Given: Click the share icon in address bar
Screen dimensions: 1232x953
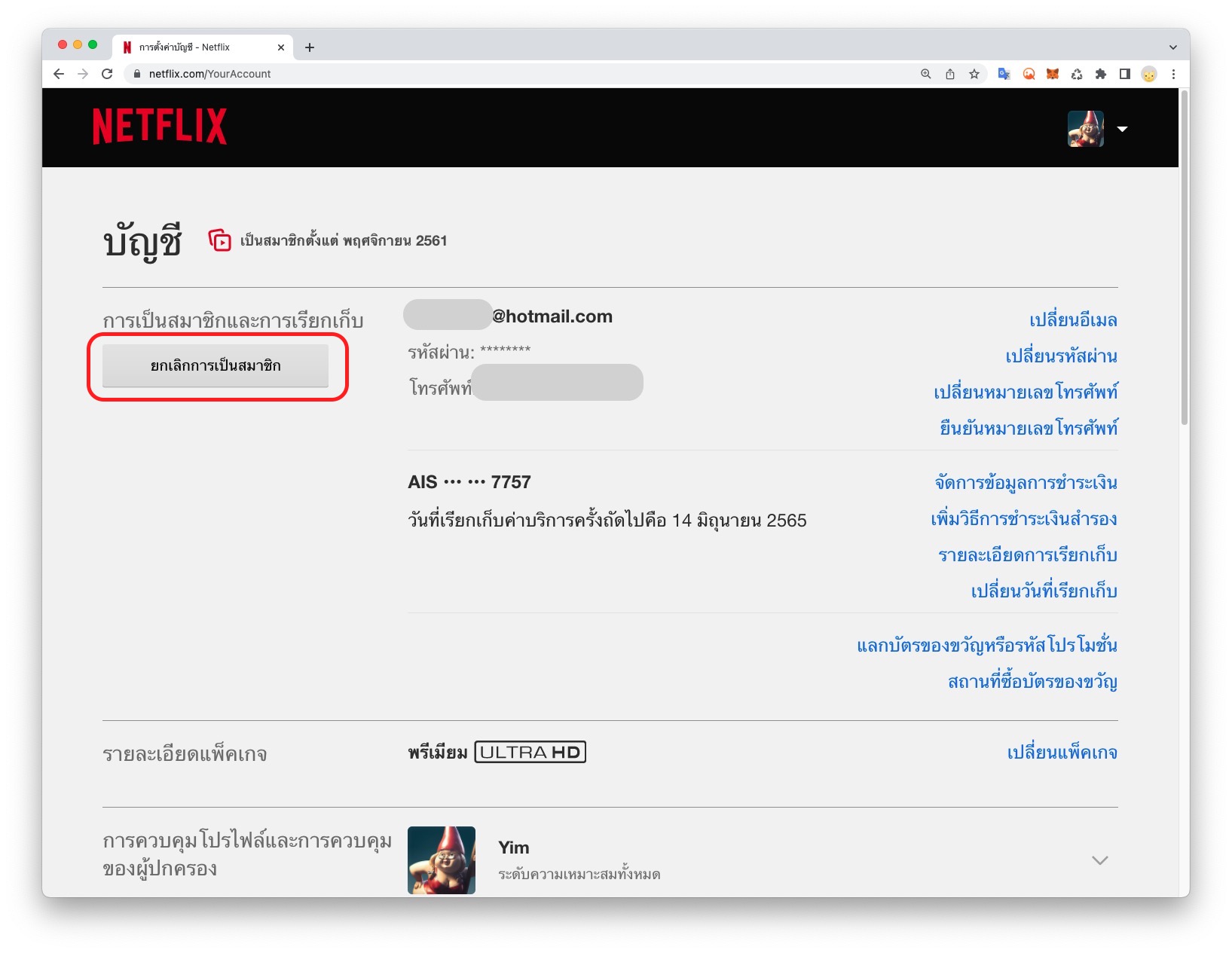Looking at the screenshot, I should (950, 74).
